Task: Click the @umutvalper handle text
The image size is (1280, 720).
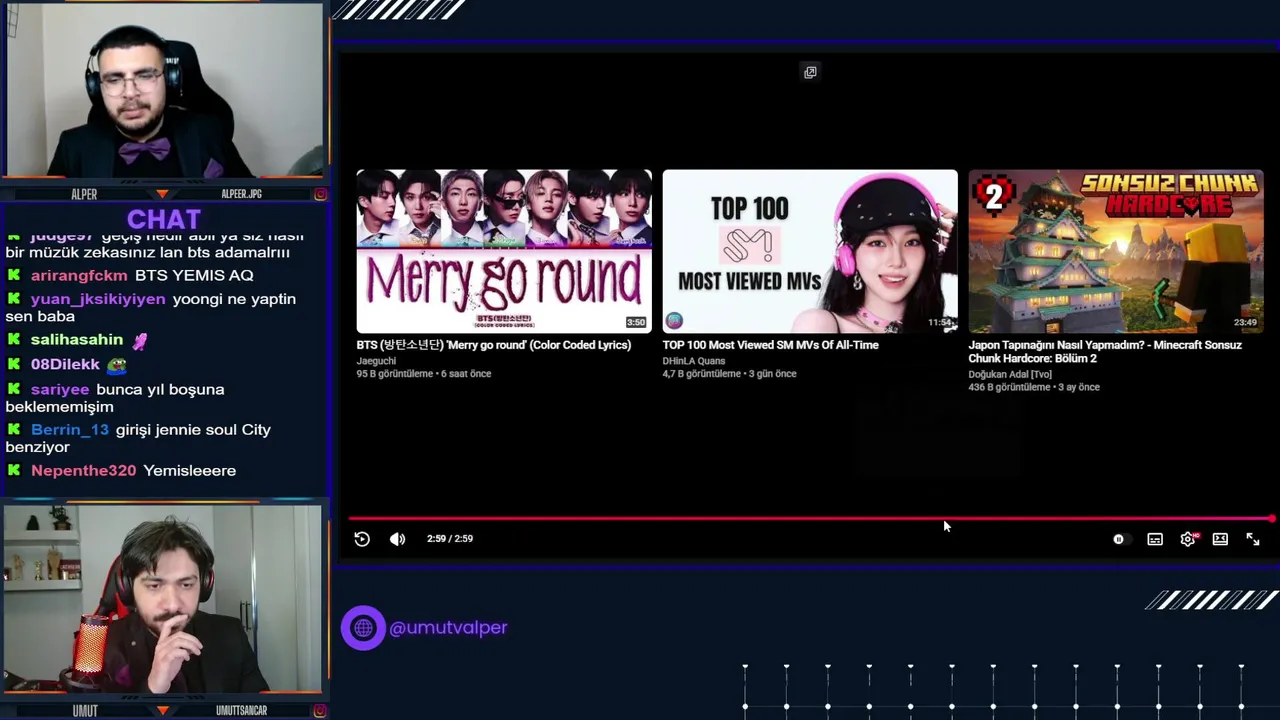Action: tap(448, 628)
